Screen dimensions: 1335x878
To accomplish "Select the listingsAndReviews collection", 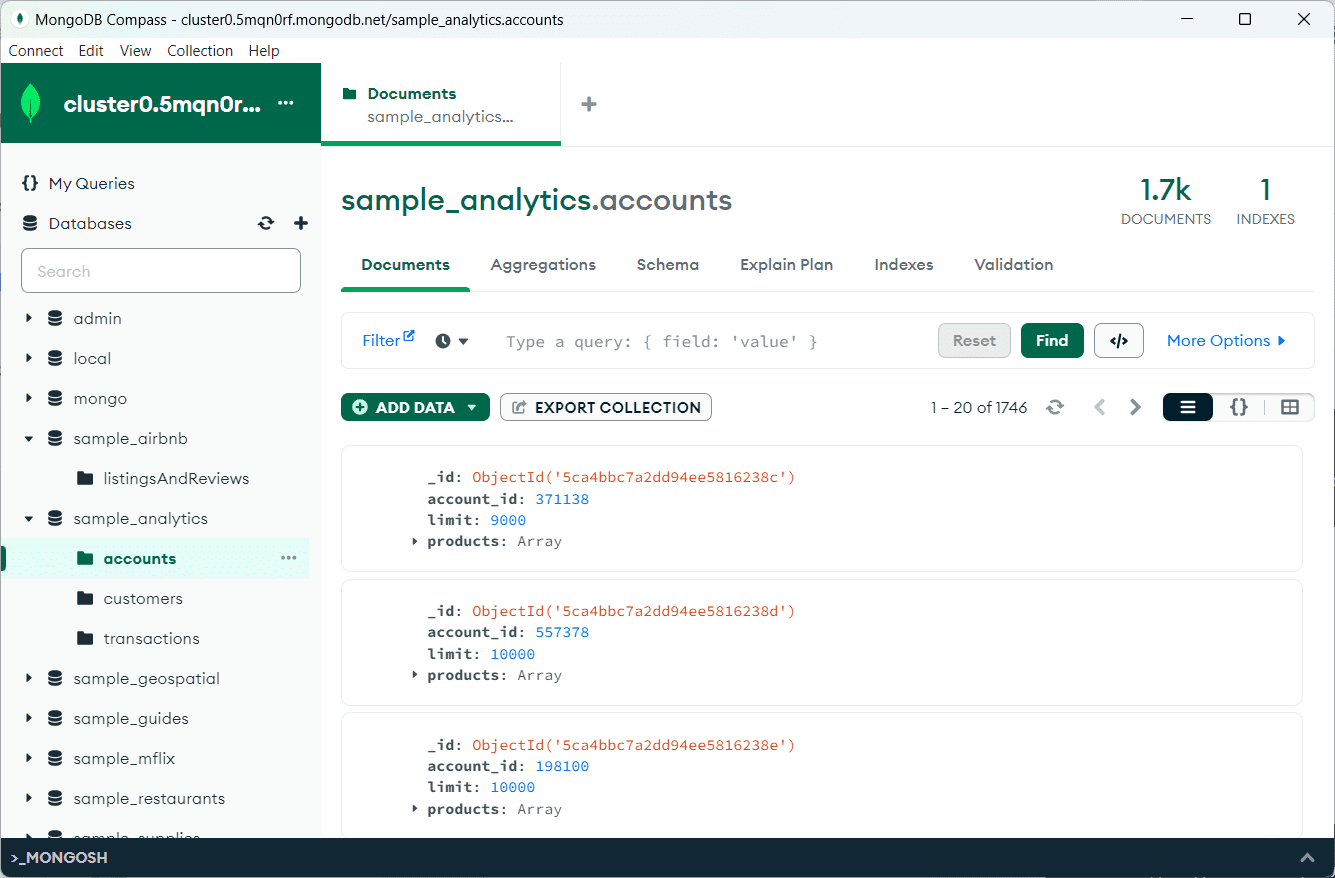I will pos(176,478).
